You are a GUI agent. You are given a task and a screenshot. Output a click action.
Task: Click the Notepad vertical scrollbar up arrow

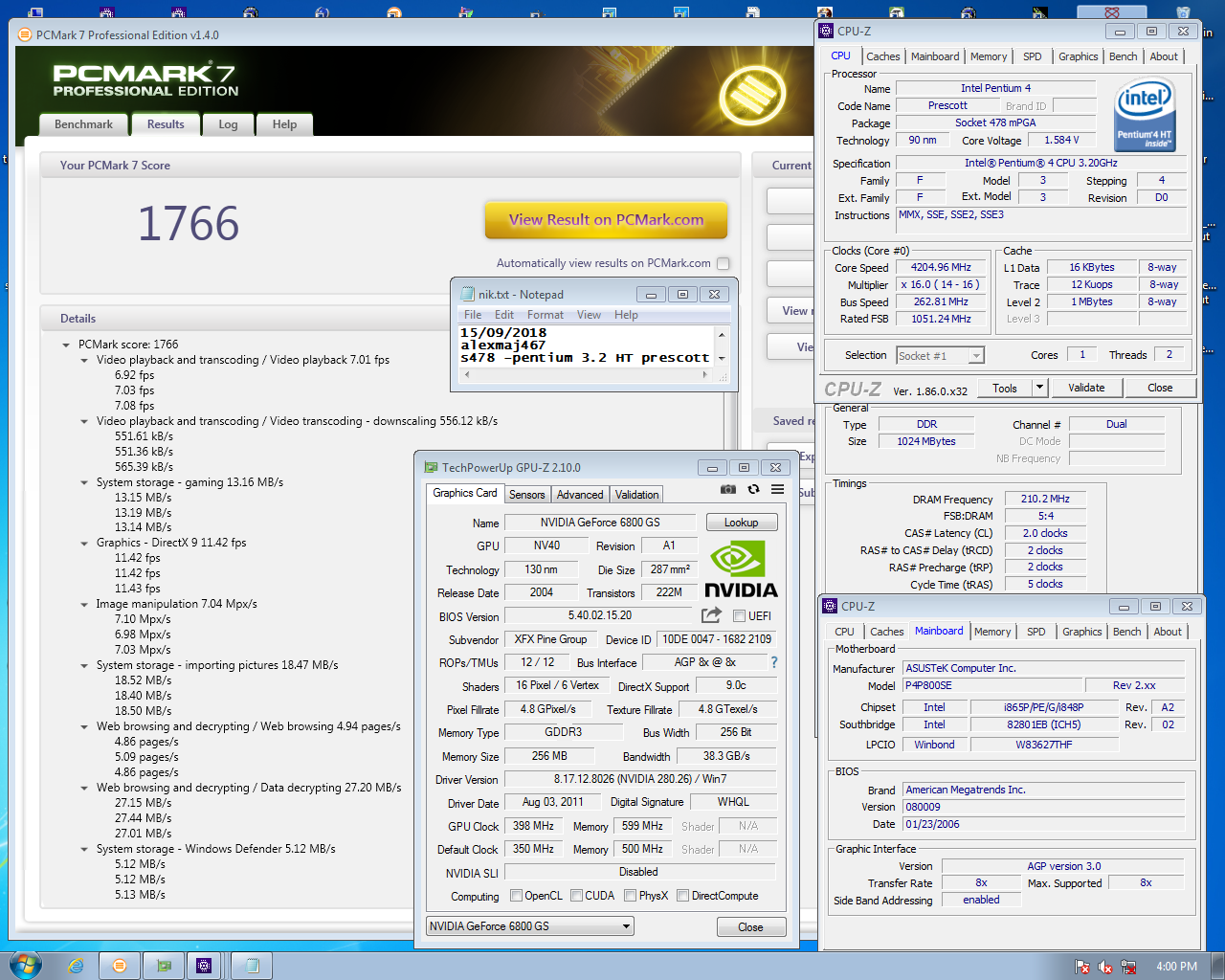(x=722, y=335)
